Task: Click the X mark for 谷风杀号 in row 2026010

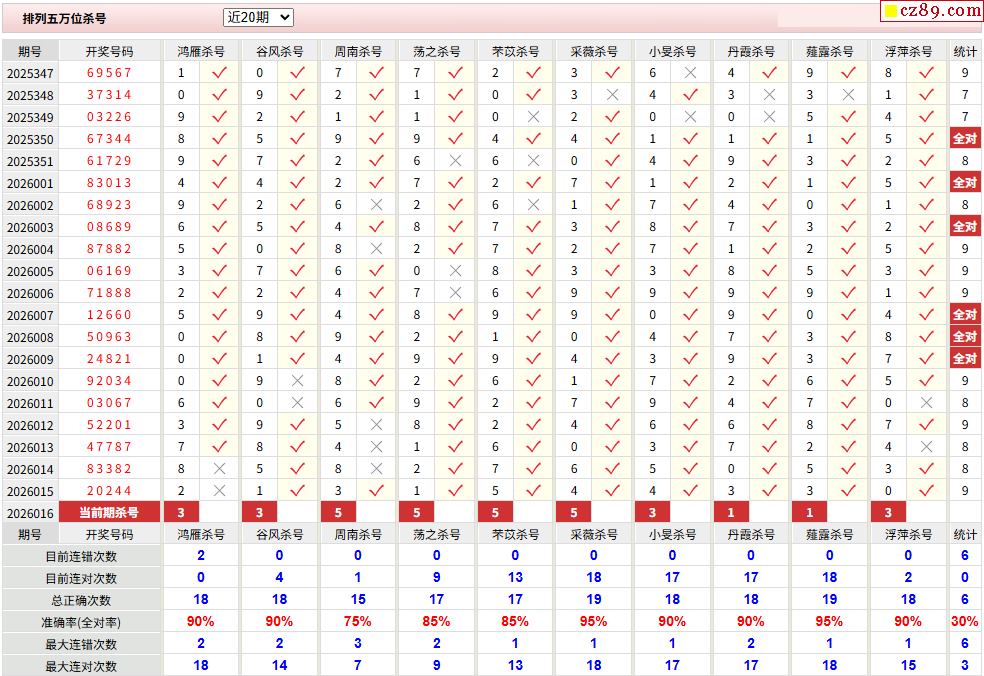Action: click(297, 381)
